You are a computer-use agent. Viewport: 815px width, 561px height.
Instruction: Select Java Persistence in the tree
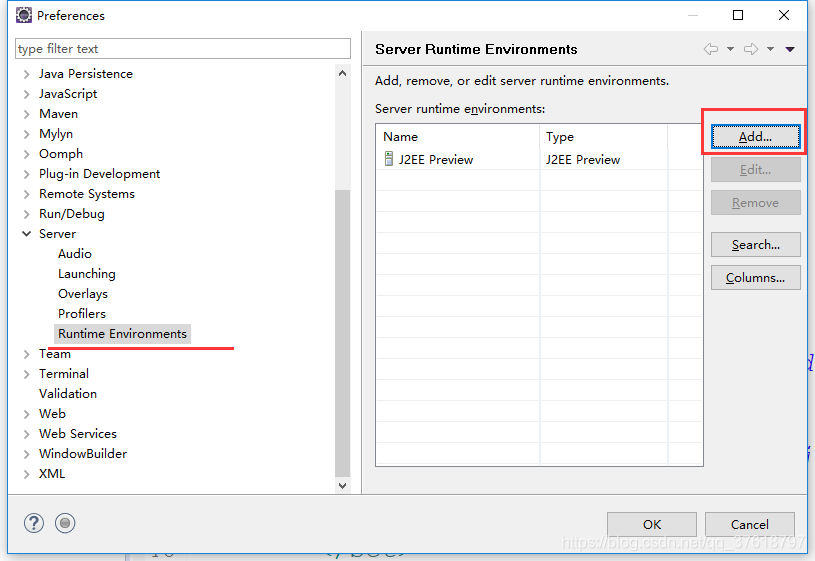(86, 74)
